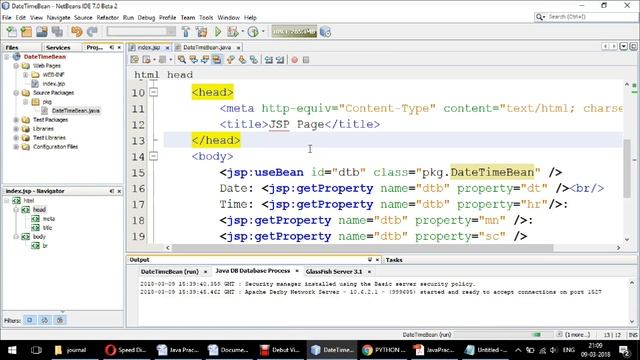Click the Next Bookmark editor icon
The width and height of the screenshot is (640, 360).
click(242, 60)
